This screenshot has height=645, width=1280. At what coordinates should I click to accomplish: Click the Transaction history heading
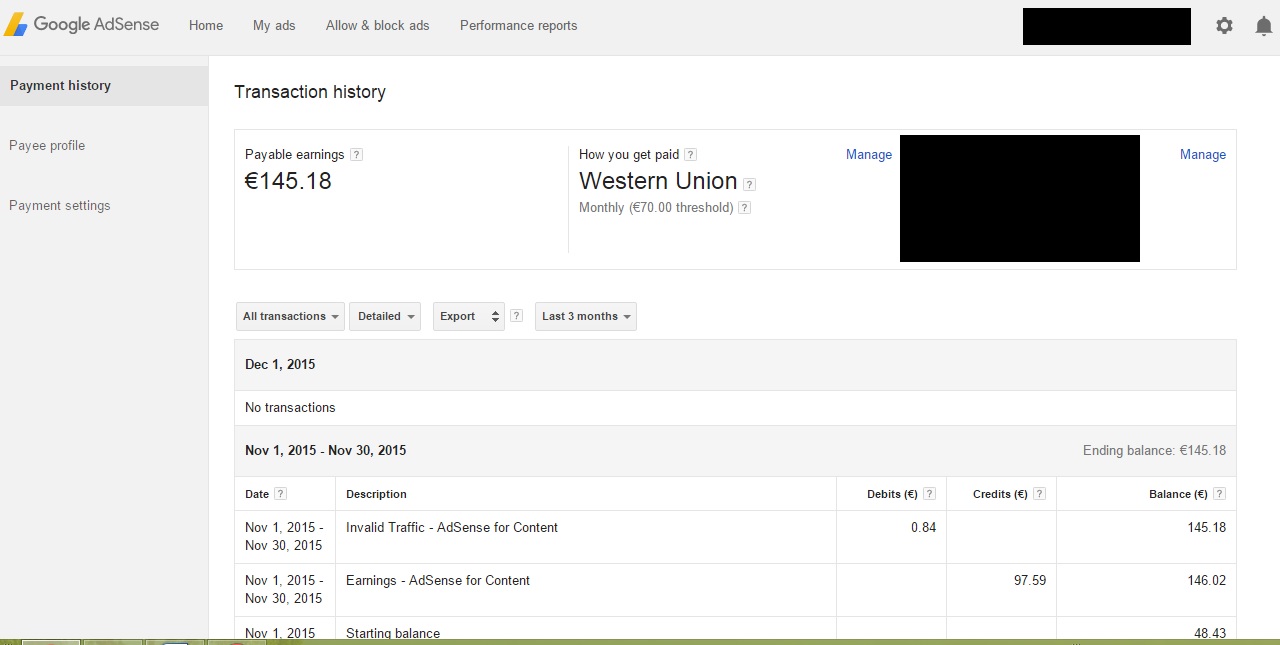point(310,92)
